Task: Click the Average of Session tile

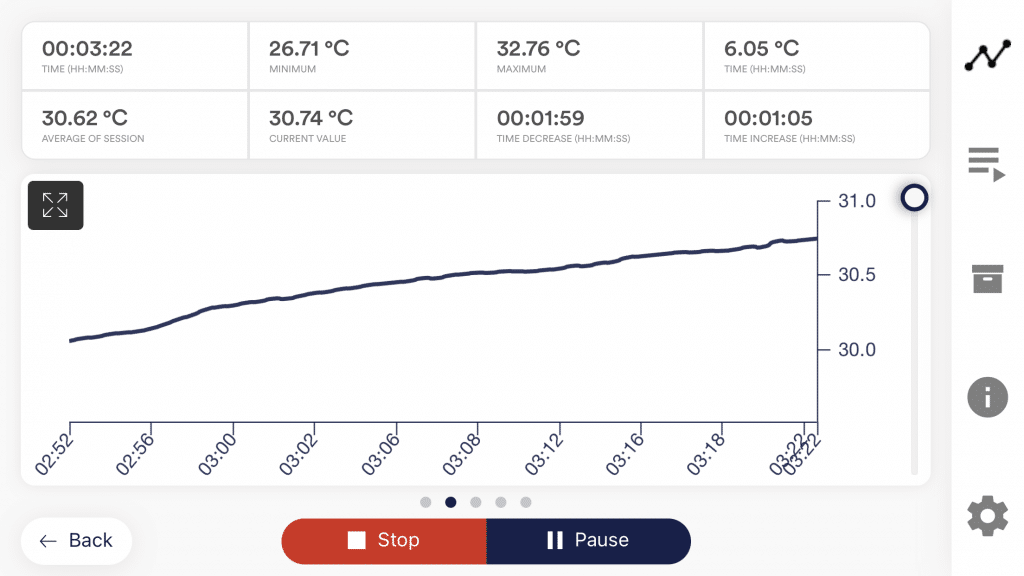Action: point(134,125)
